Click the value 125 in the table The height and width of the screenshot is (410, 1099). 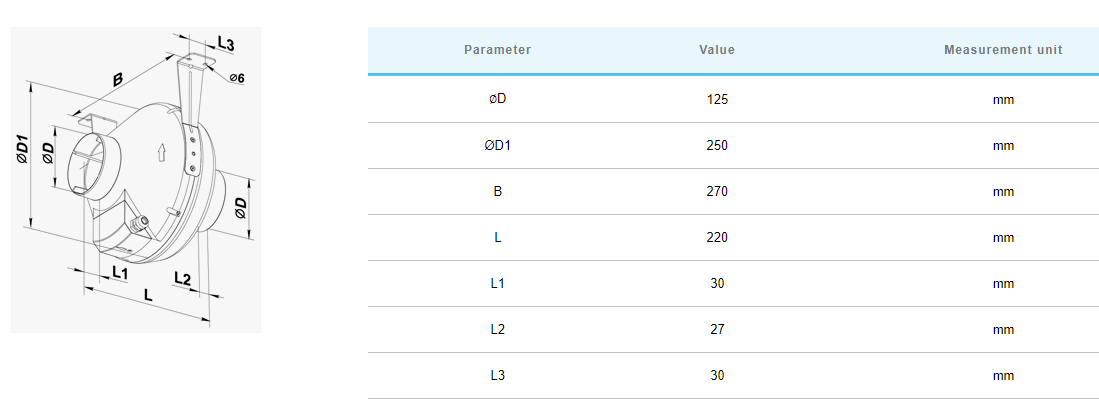tap(717, 100)
